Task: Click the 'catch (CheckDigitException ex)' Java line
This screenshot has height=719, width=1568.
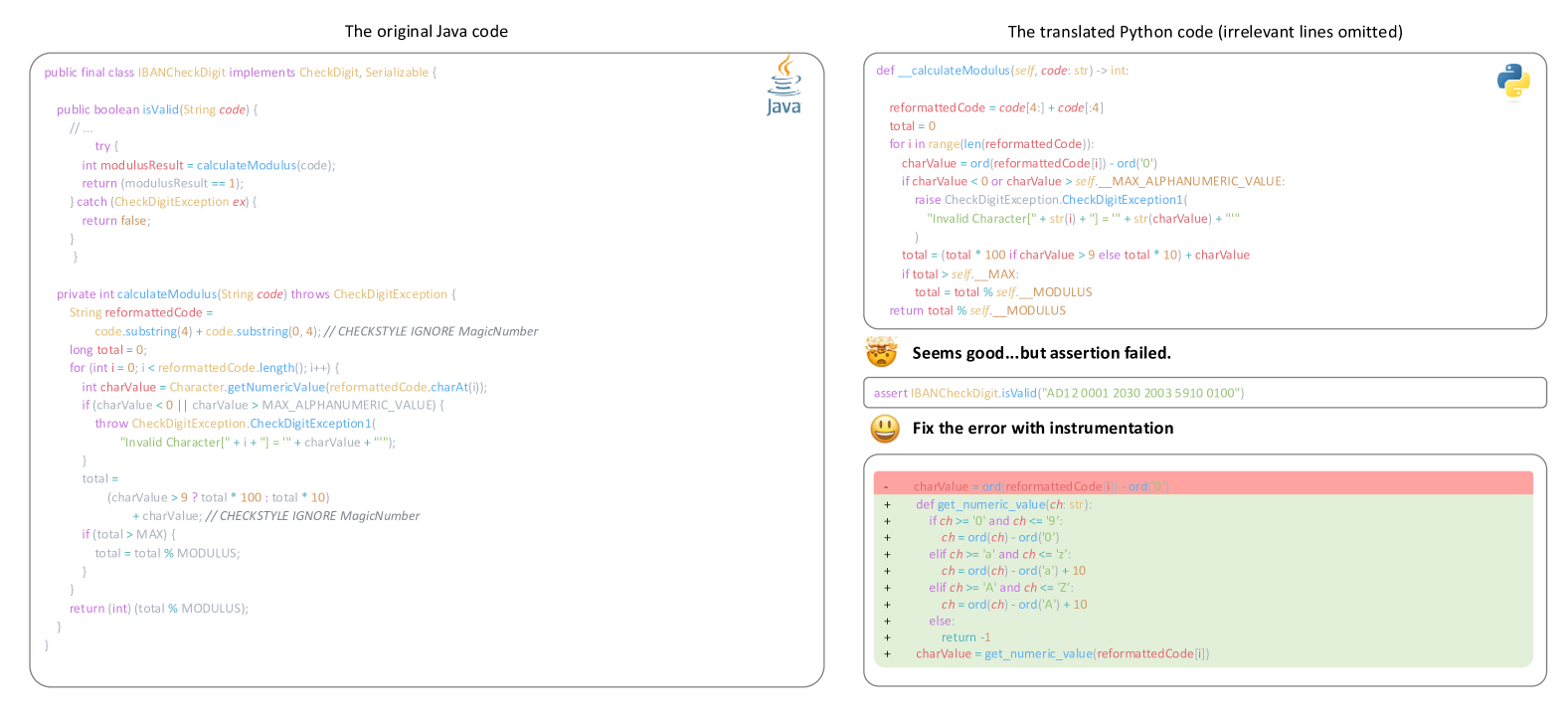Action: (163, 202)
